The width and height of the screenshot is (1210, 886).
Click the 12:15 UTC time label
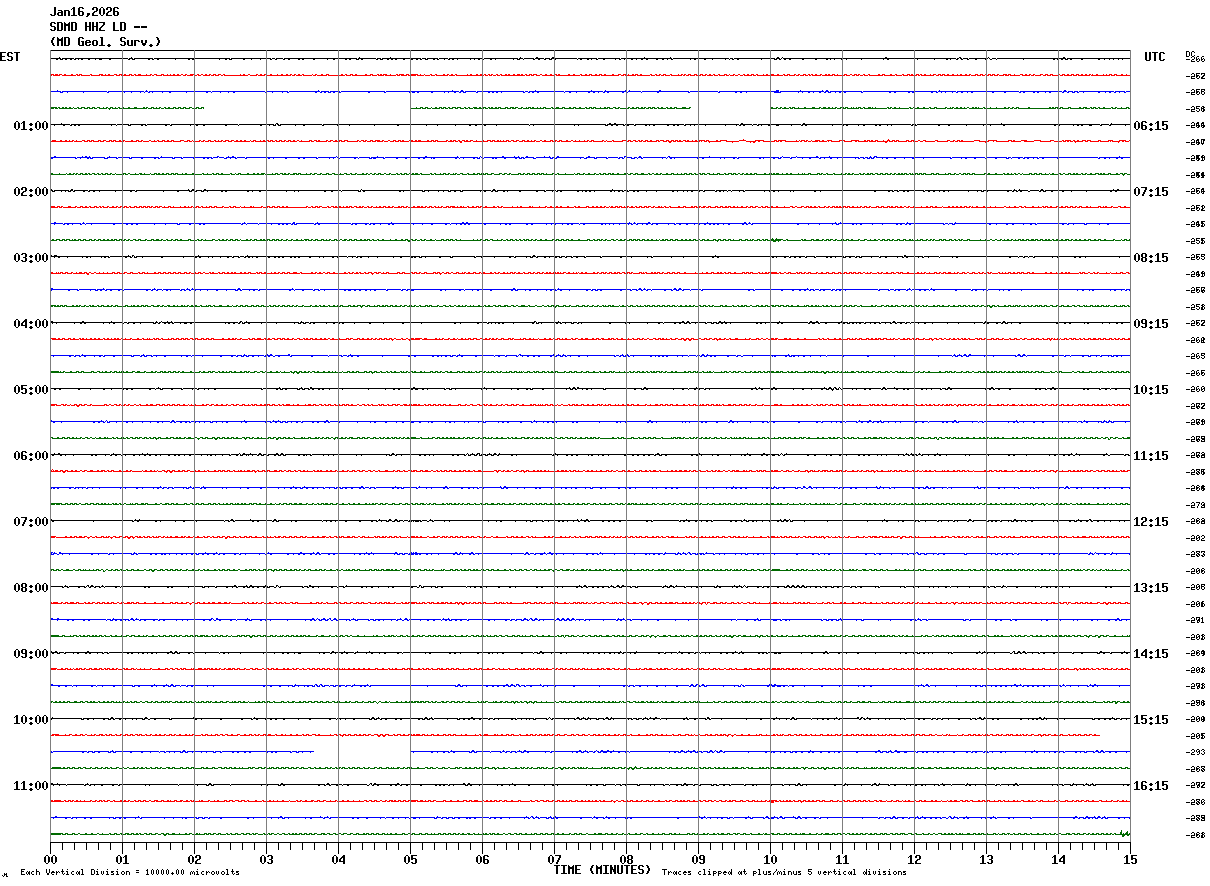1151,522
